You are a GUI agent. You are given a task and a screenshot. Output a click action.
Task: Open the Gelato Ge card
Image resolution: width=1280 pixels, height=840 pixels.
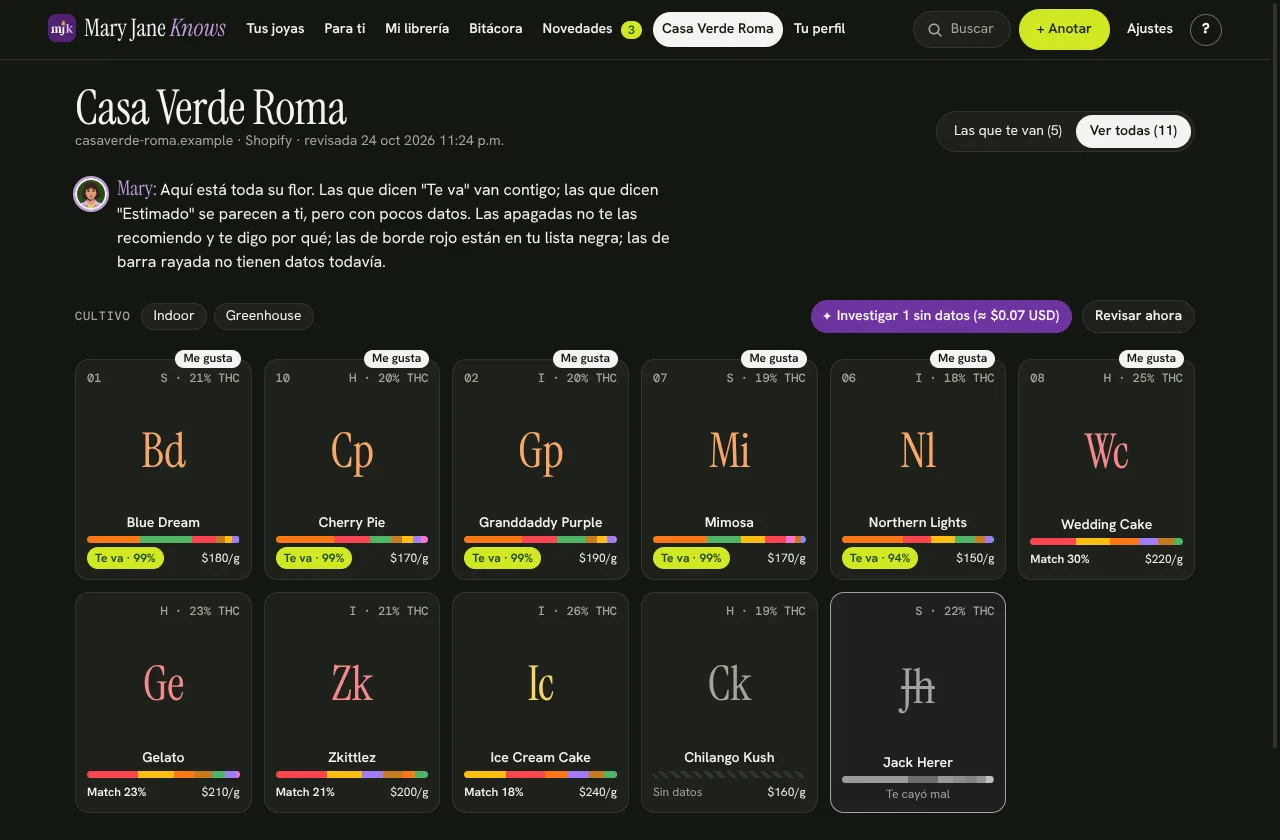pyautogui.click(x=163, y=703)
